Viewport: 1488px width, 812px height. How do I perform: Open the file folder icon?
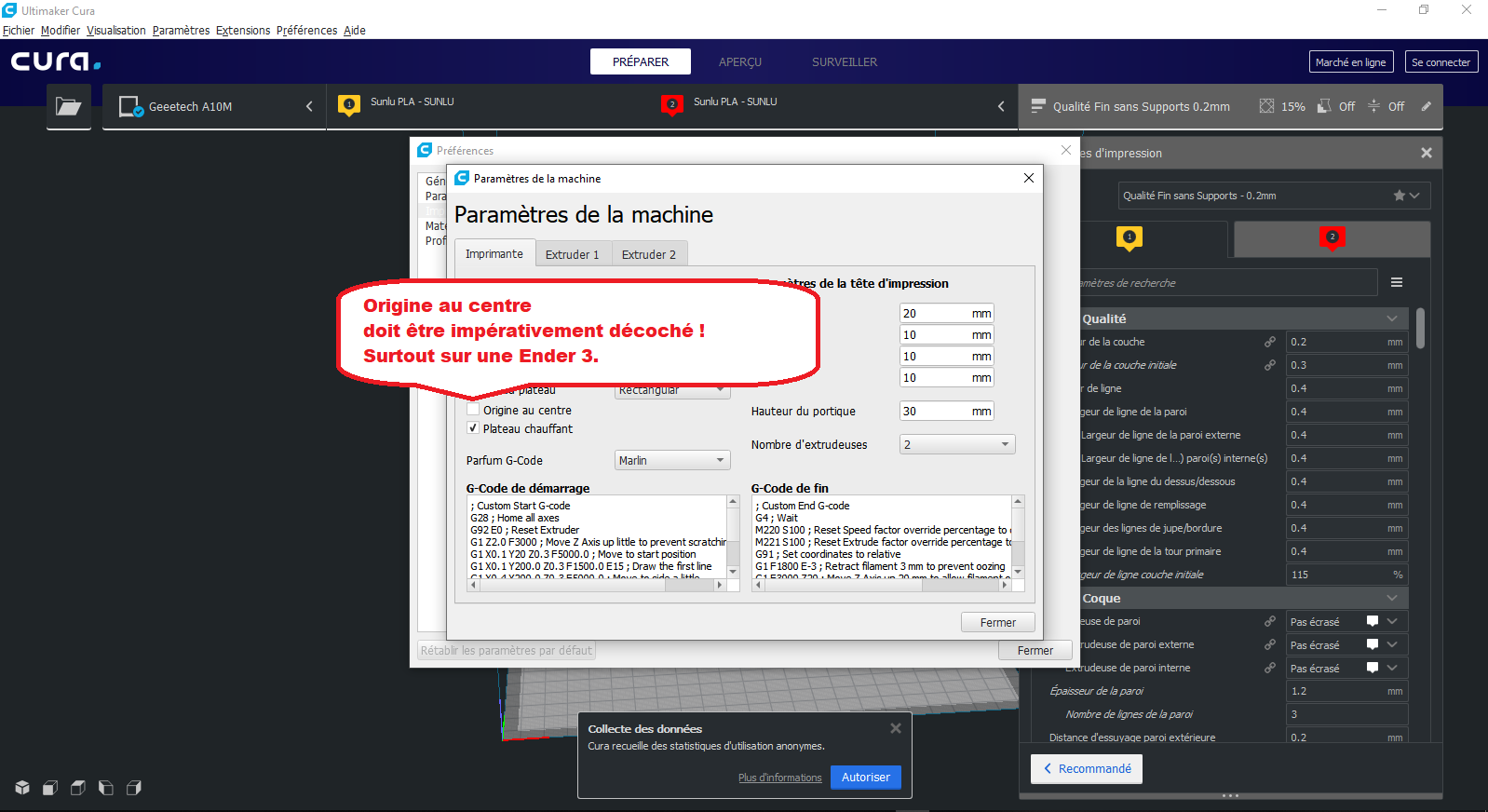[69, 106]
